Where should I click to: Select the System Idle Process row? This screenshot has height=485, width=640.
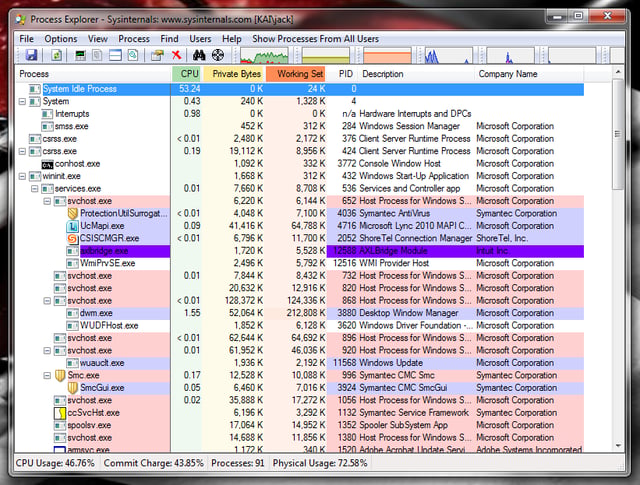coord(299,89)
